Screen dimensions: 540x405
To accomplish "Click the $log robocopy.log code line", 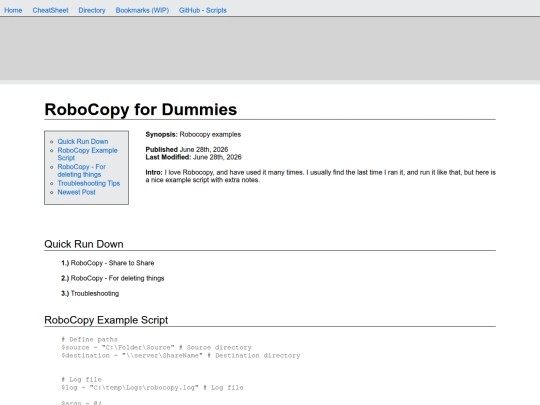I will pyautogui.click(x=152, y=387).
